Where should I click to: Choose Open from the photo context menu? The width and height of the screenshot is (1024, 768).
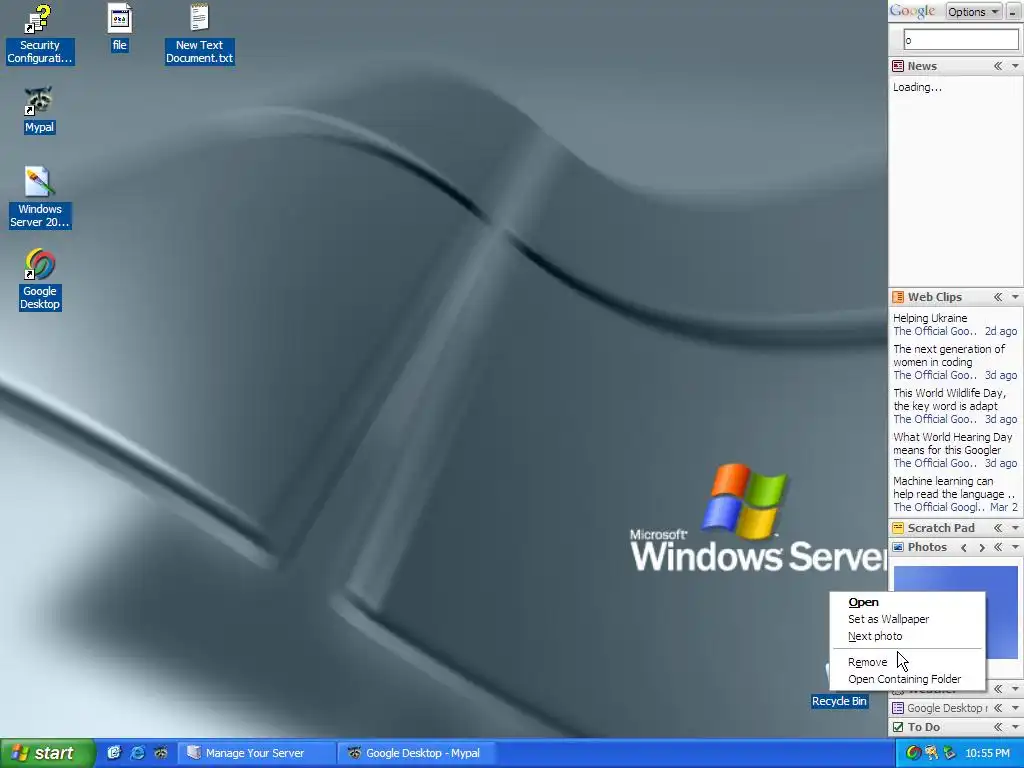(907, 602)
